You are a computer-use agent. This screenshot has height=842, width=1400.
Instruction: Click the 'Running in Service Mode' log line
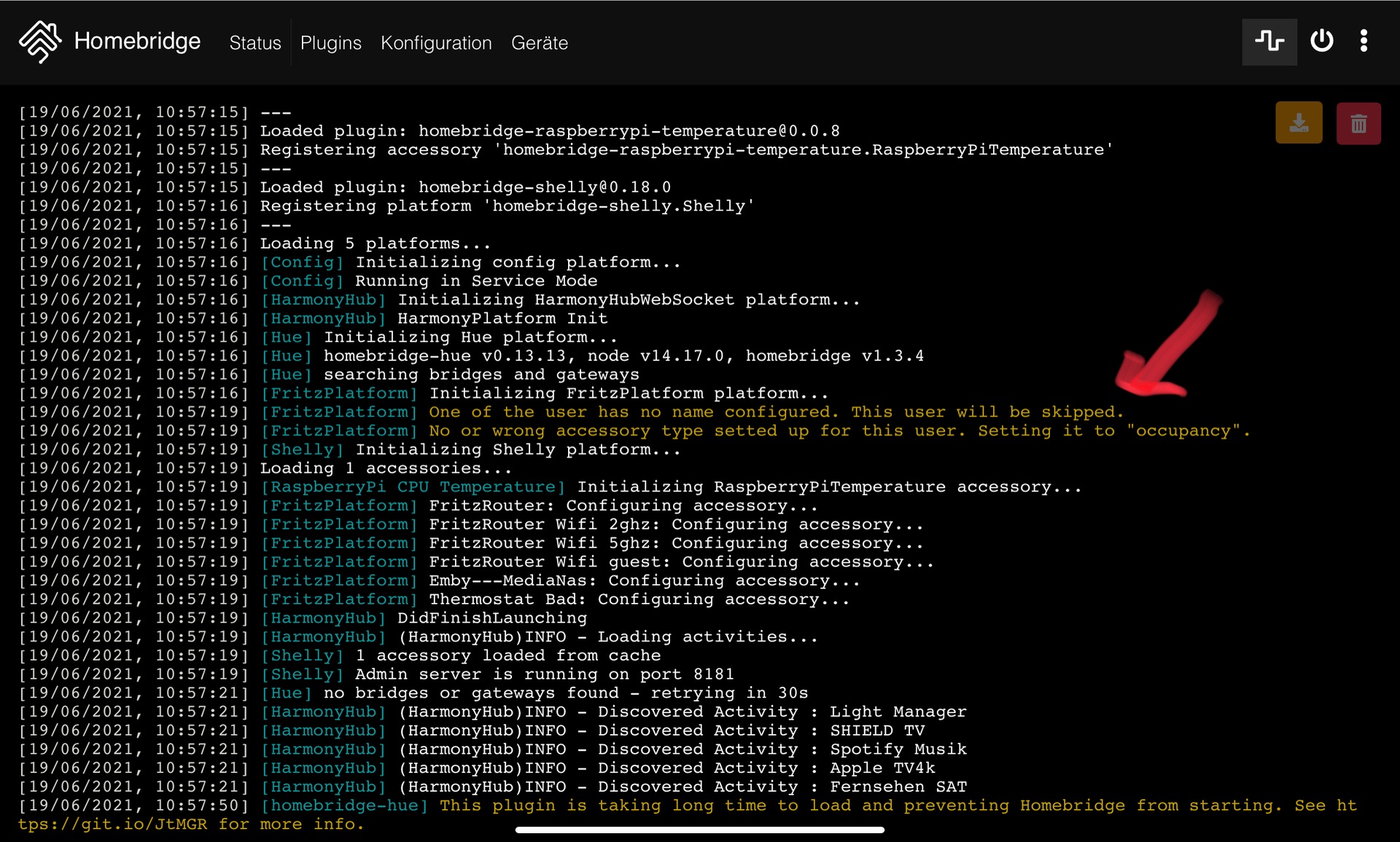(475, 281)
